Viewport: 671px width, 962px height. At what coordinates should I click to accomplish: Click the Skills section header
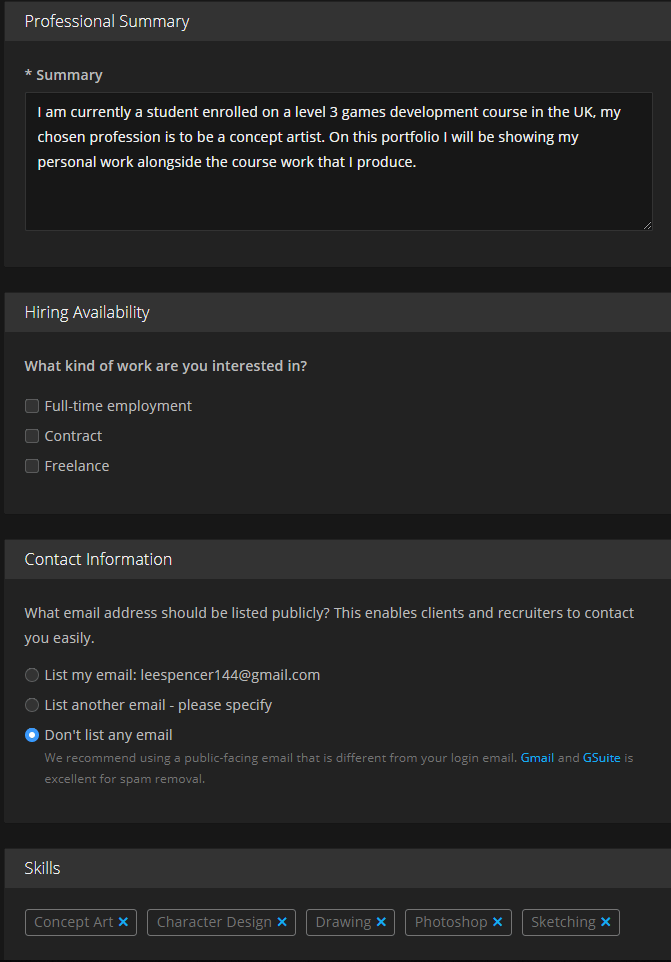[43, 868]
